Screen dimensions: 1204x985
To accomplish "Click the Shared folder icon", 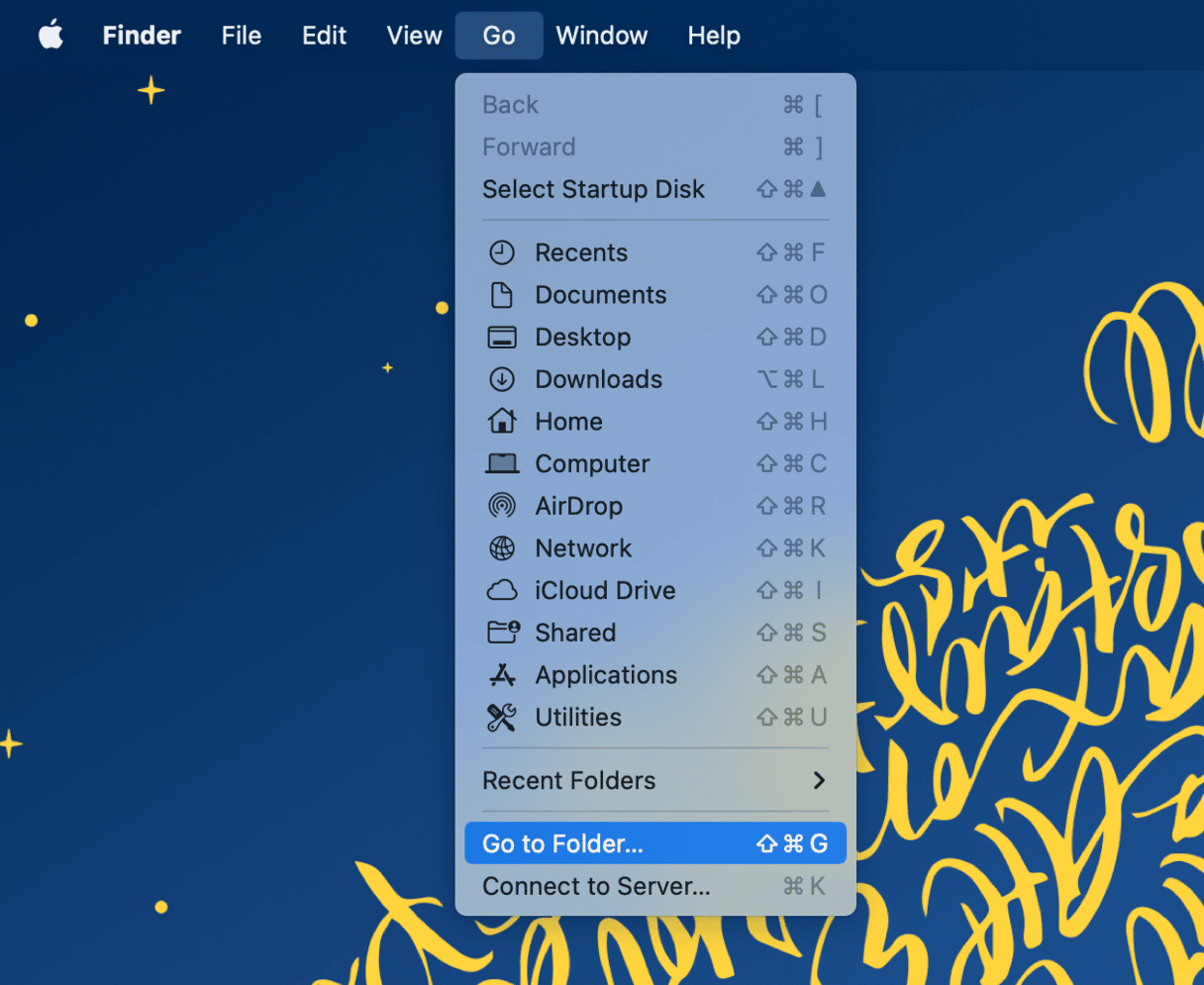I will 503,633.
